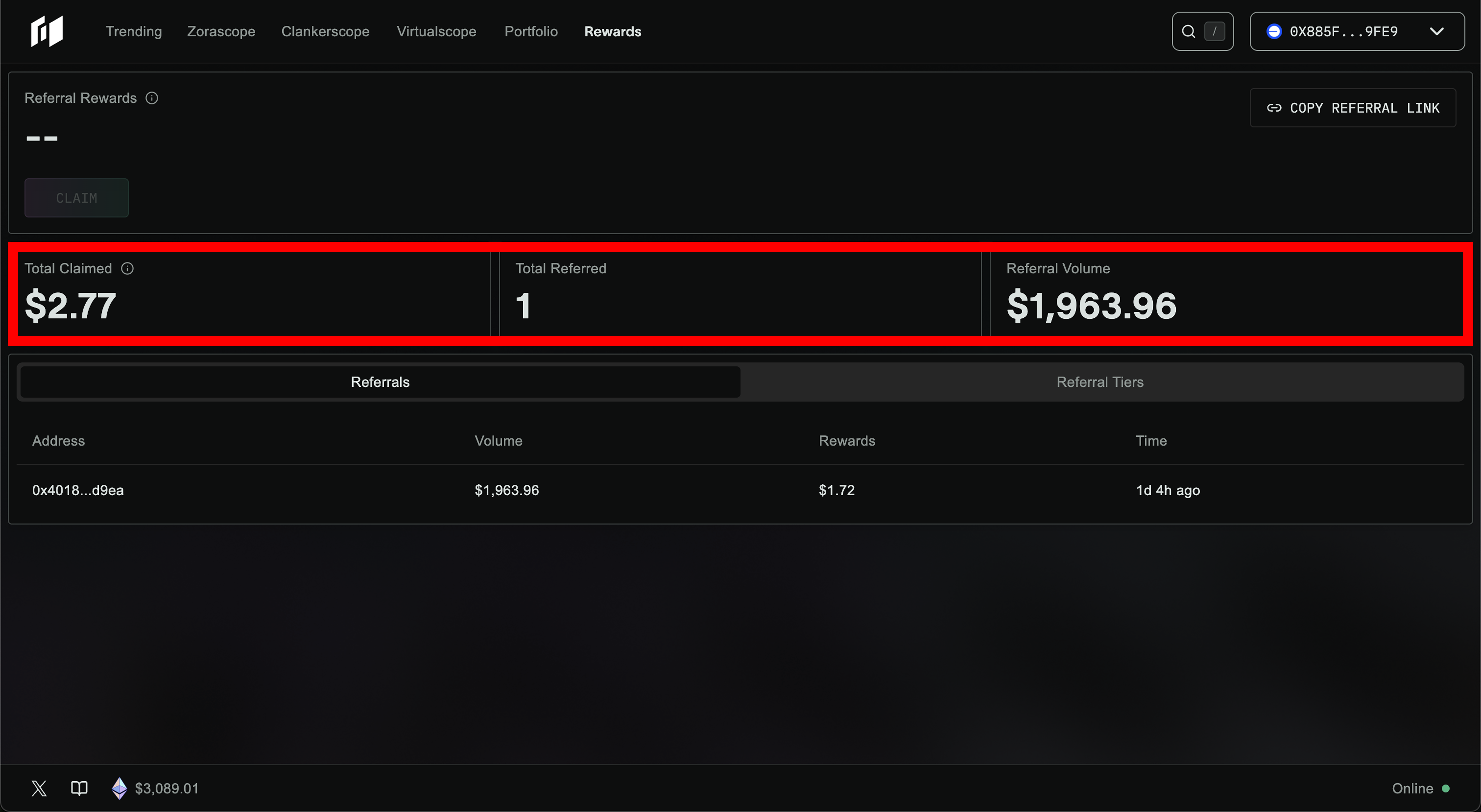Image resolution: width=1481 pixels, height=812 pixels.
Task: Navigate to Virtualscope
Action: 436,32
